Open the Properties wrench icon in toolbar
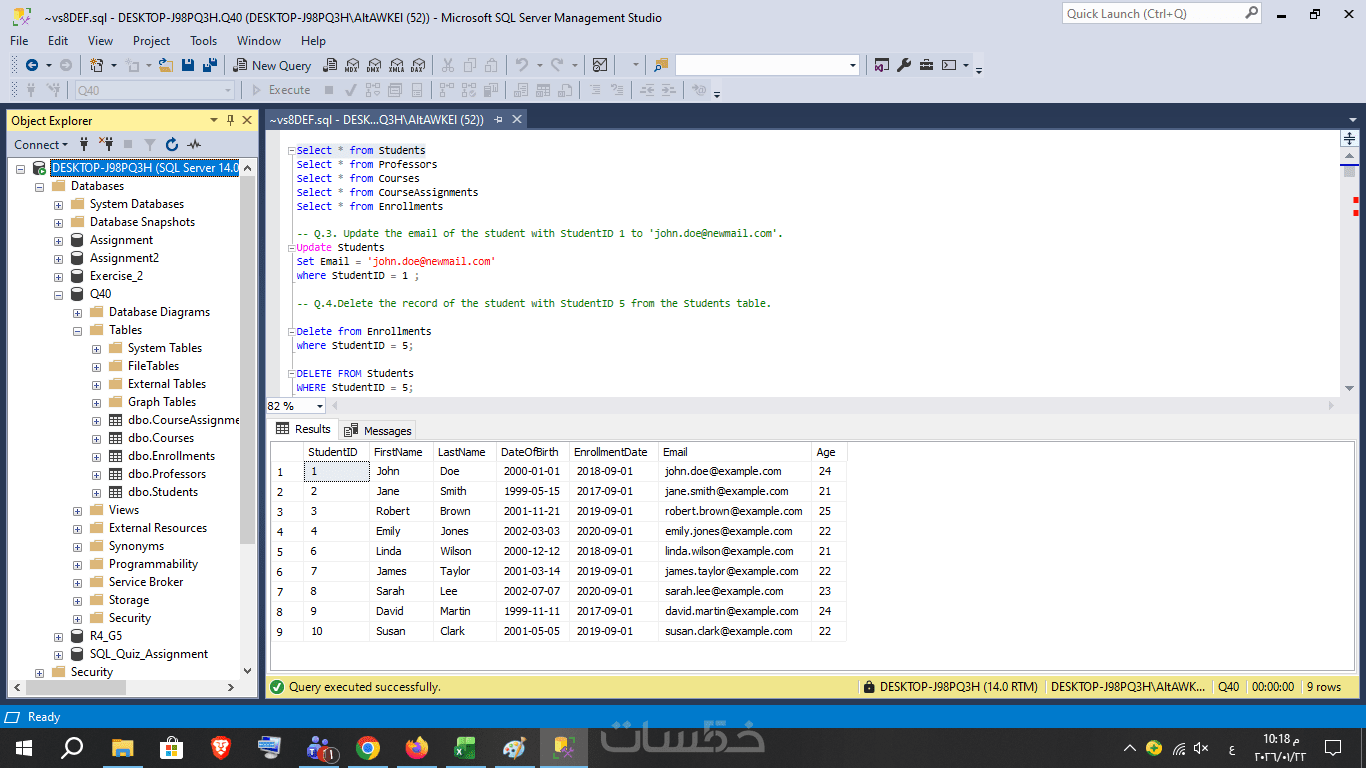The height and width of the screenshot is (768, 1366). coord(904,65)
